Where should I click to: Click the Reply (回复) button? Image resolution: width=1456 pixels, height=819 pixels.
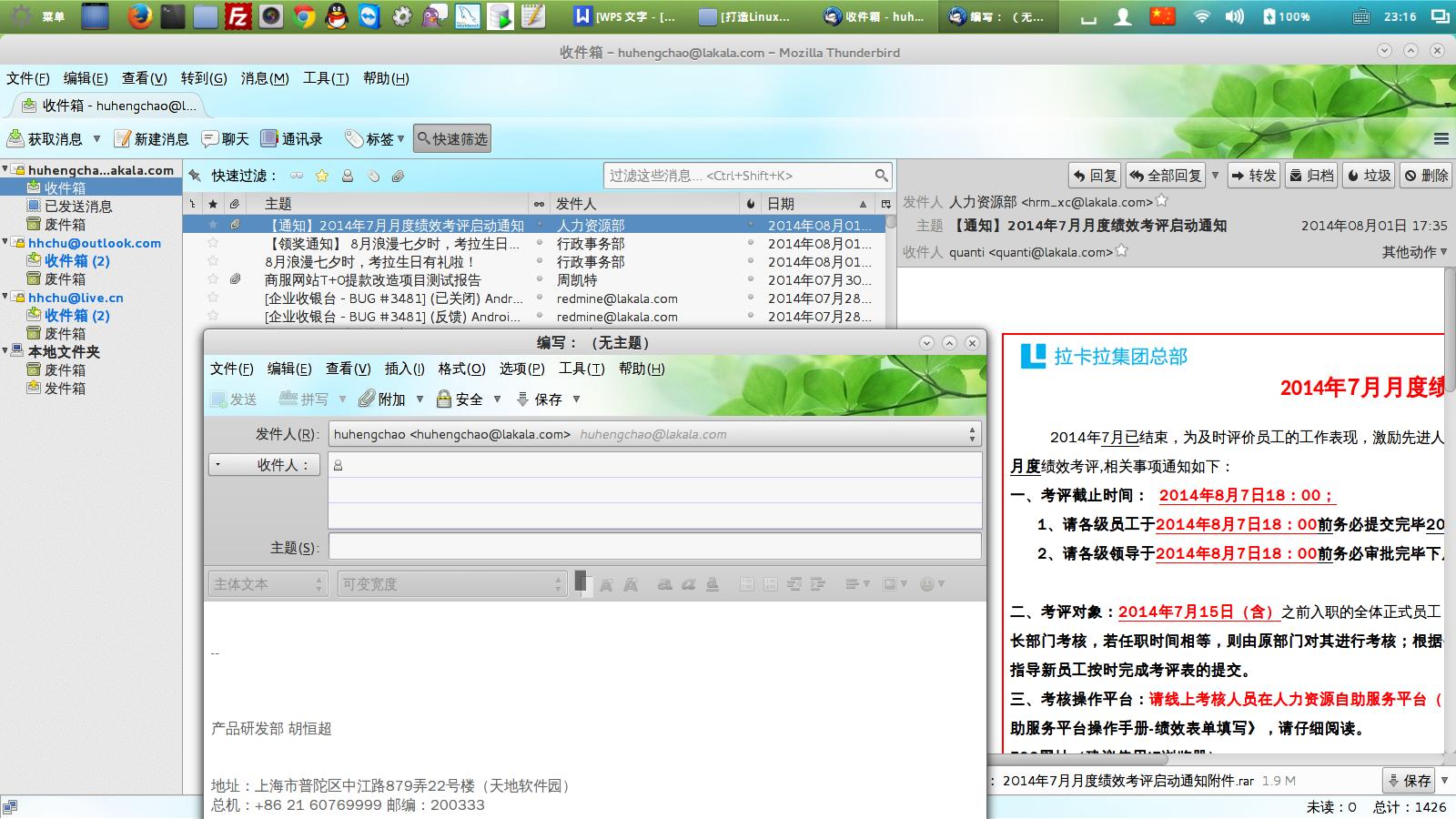click(x=1095, y=176)
